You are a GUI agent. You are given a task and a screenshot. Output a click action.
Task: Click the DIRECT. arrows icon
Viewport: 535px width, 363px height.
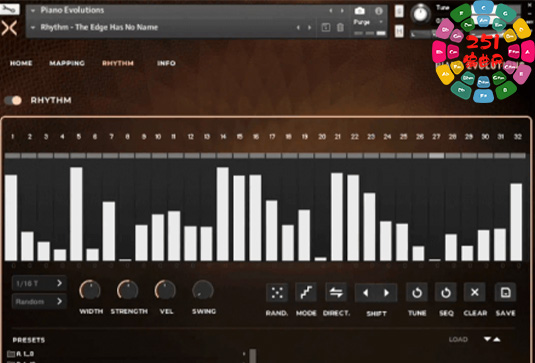[336, 292]
